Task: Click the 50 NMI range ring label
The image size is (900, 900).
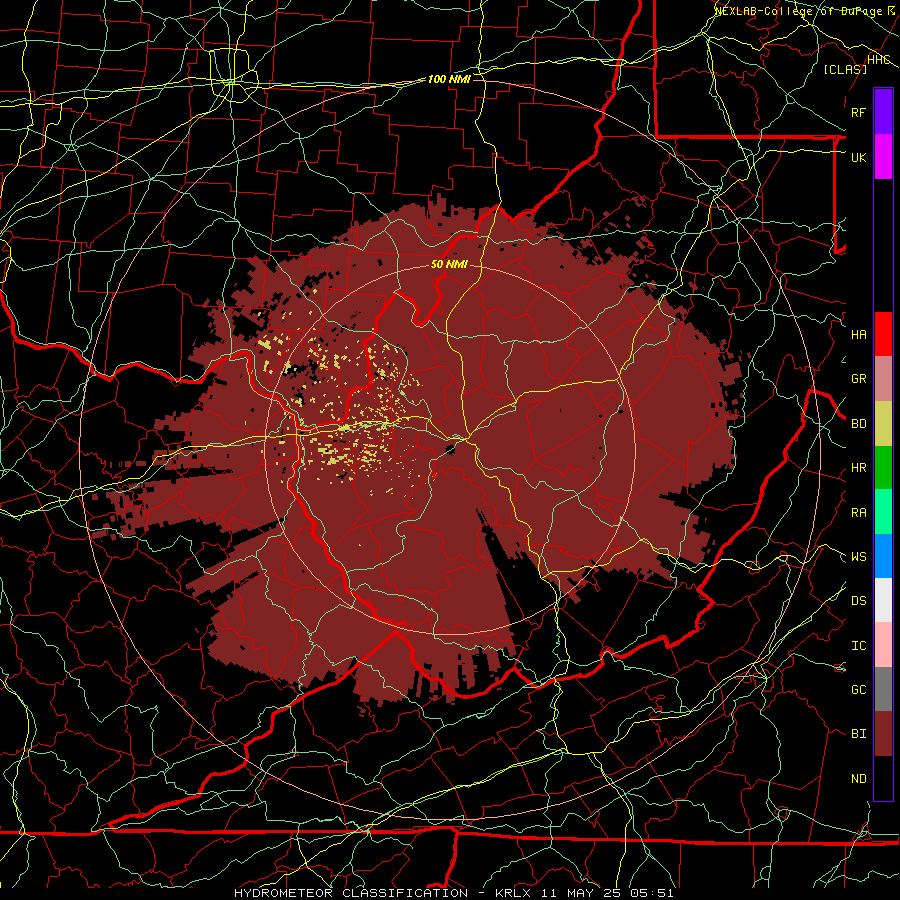Action: coord(449,264)
